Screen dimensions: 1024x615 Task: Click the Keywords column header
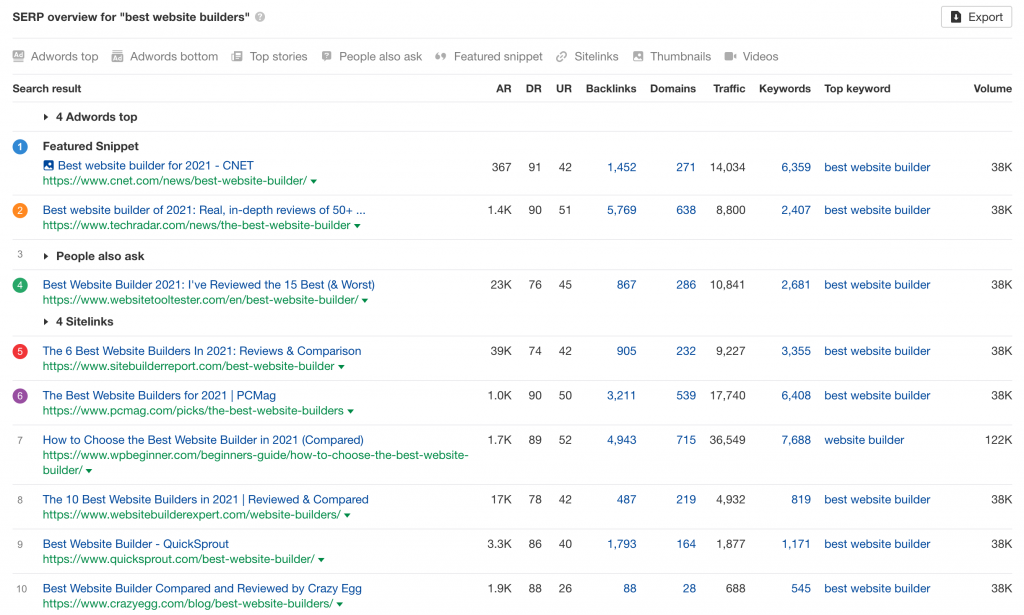784,89
